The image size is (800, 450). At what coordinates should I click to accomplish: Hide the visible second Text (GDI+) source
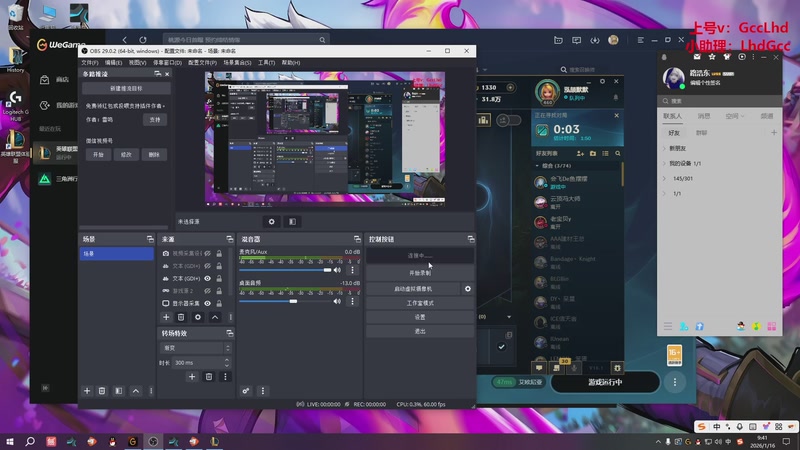pyautogui.click(x=208, y=279)
